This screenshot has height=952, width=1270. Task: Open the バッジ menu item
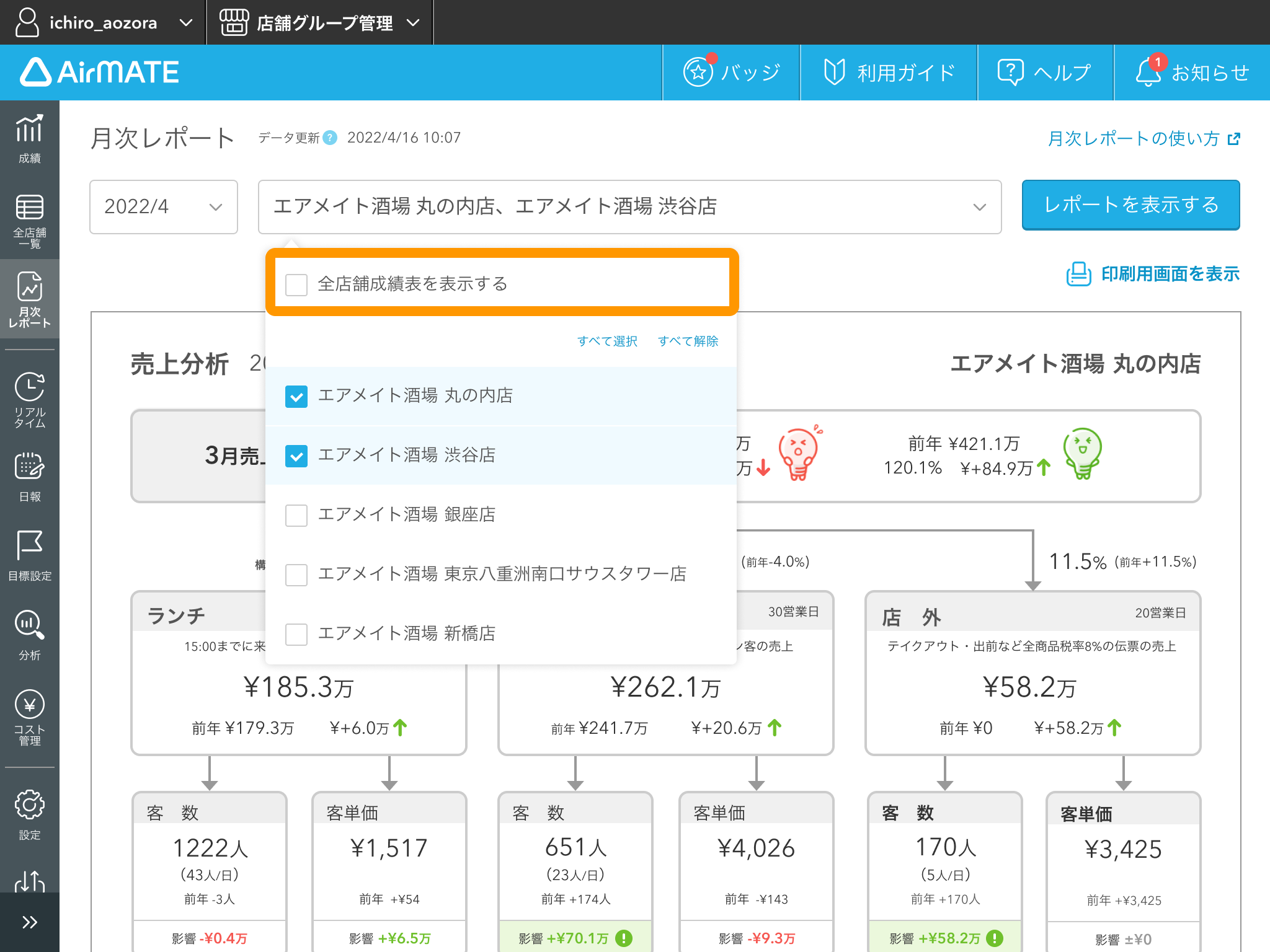pos(731,73)
